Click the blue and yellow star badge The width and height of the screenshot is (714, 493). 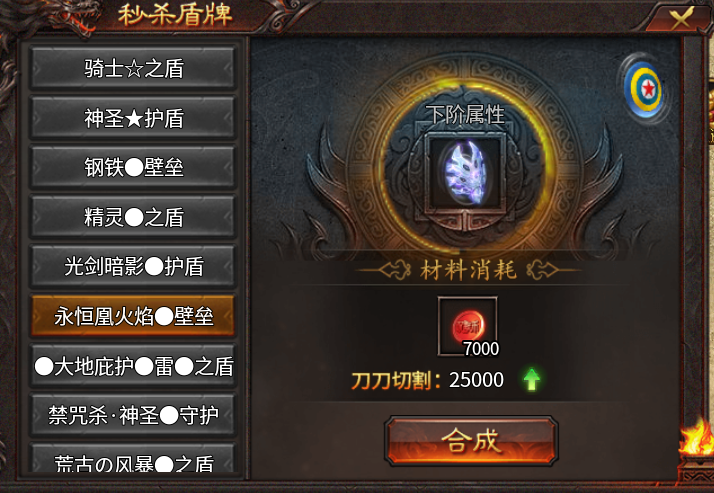(645, 89)
